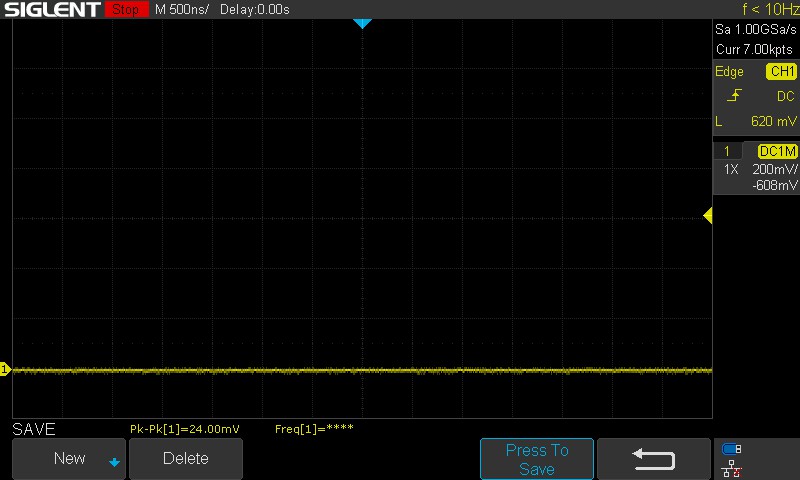Click the LAN network status icon
800x480 pixels.
tap(732, 468)
